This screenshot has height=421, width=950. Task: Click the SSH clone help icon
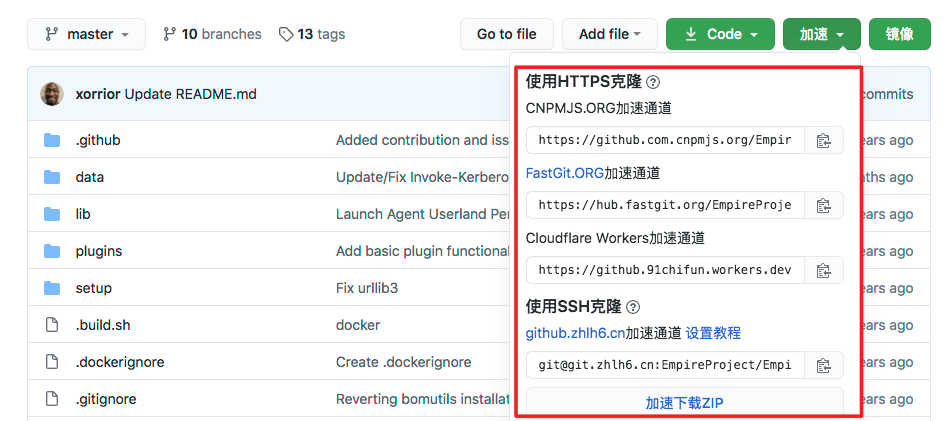click(x=633, y=307)
